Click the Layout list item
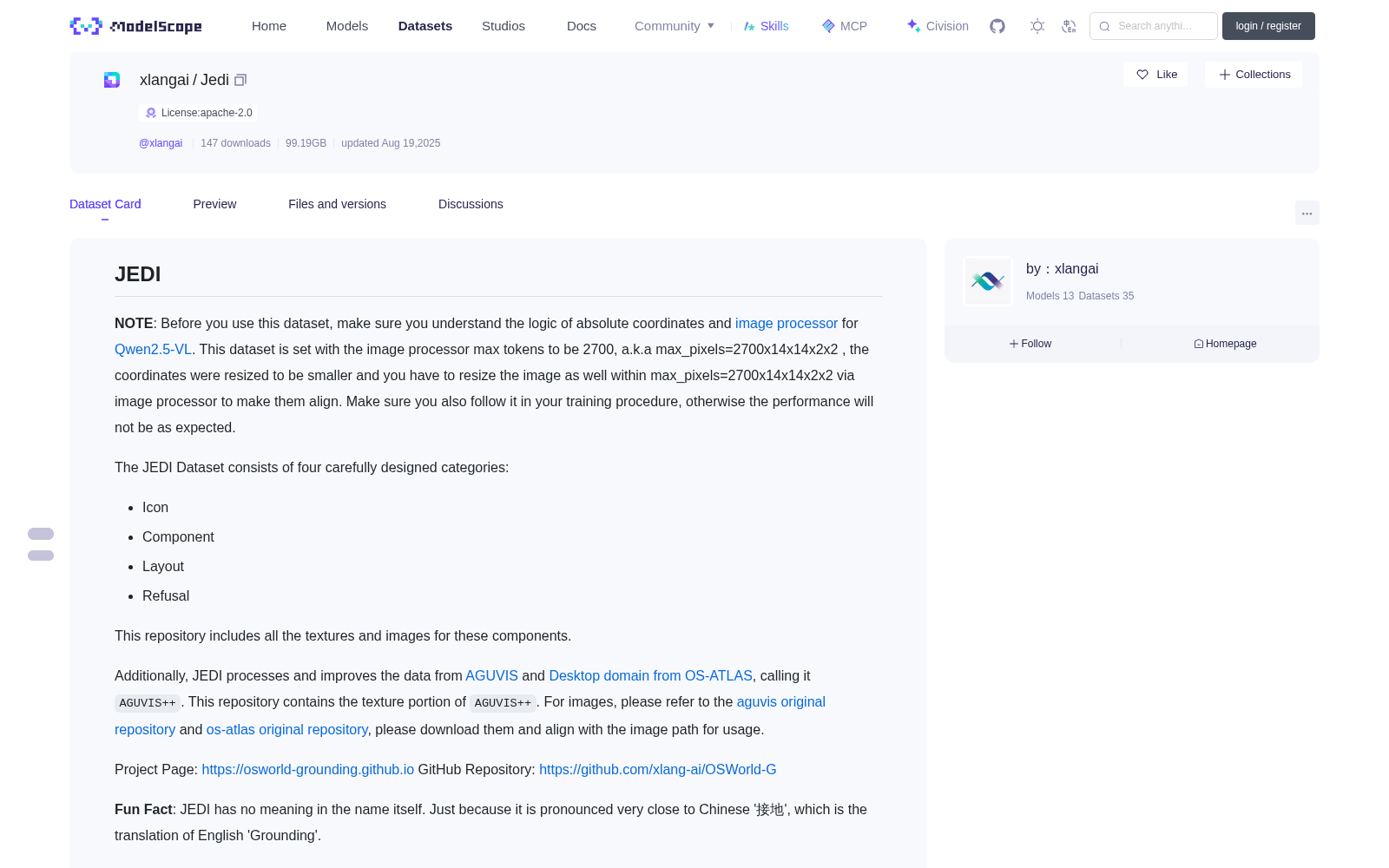 tap(163, 566)
